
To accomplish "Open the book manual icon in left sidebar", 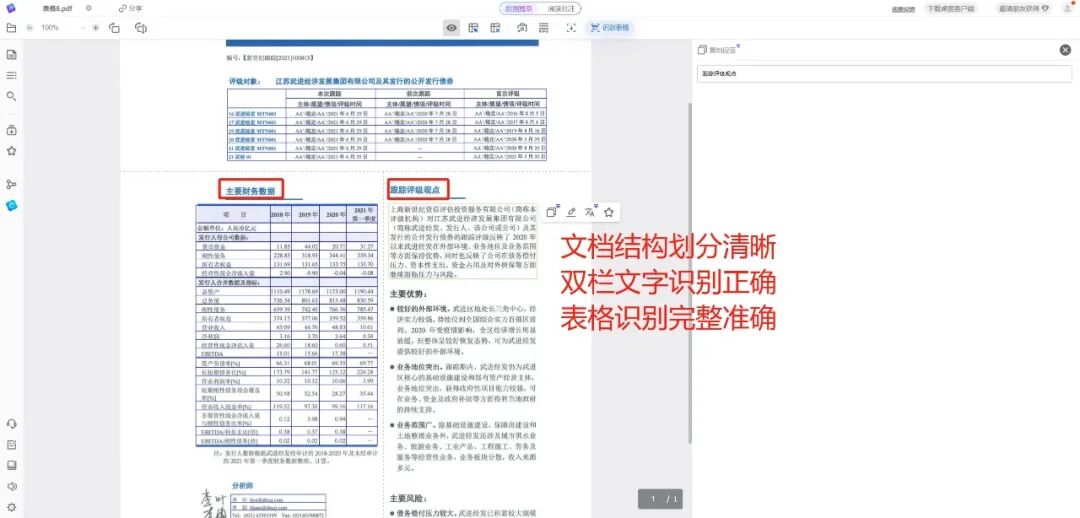I will pos(11,465).
